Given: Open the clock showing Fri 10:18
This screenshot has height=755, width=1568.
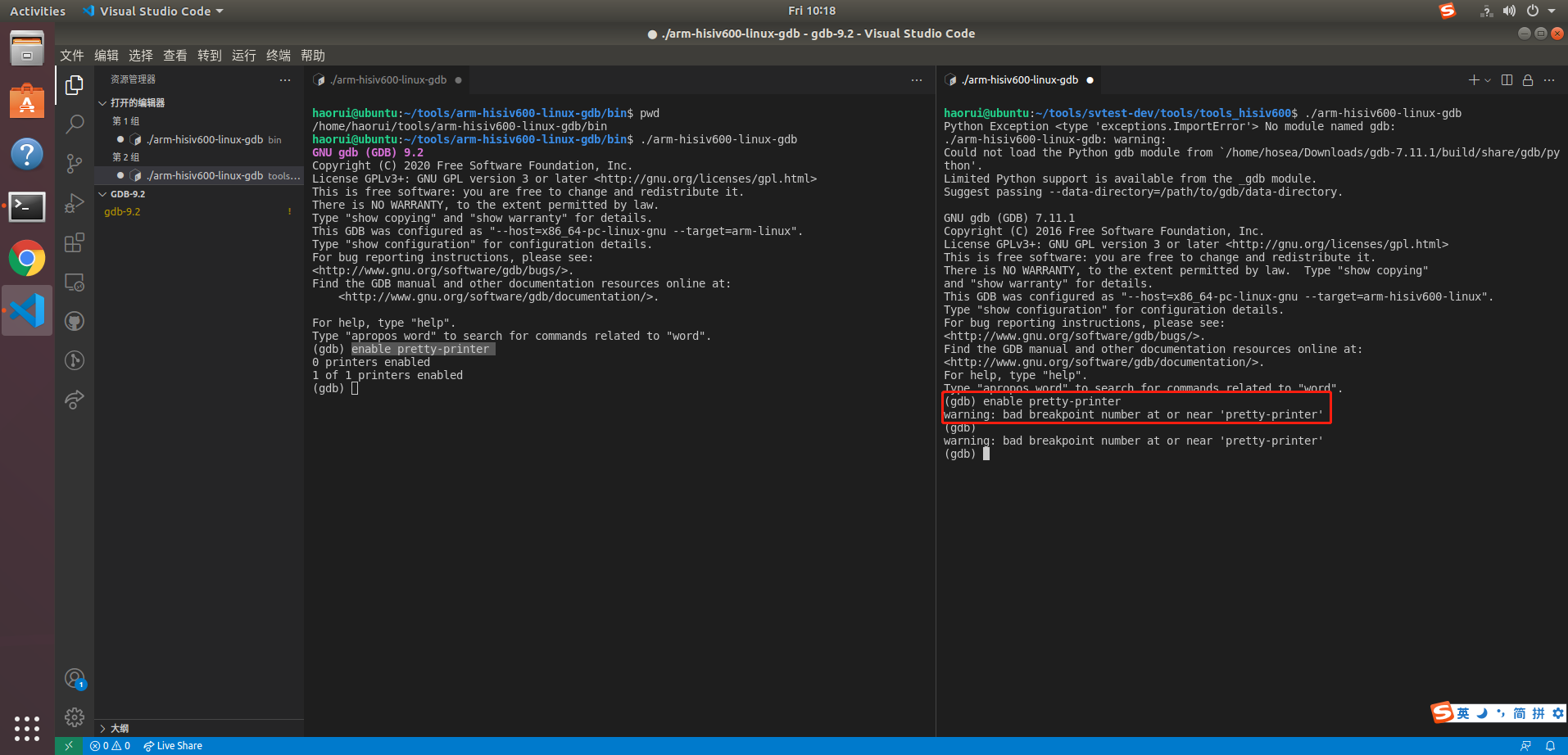Looking at the screenshot, I should pos(812,11).
